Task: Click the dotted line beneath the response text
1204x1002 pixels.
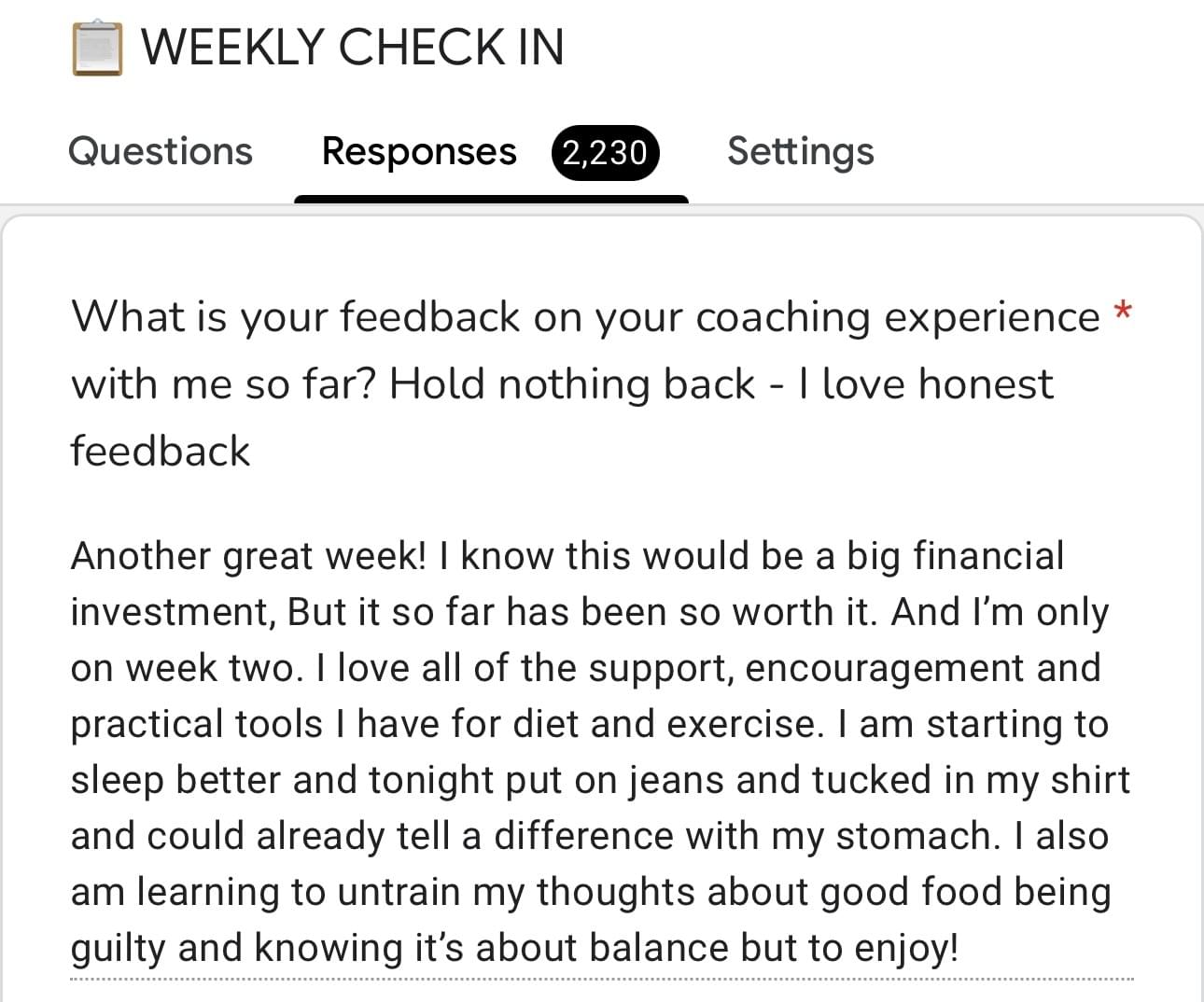Action: [x=602, y=979]
